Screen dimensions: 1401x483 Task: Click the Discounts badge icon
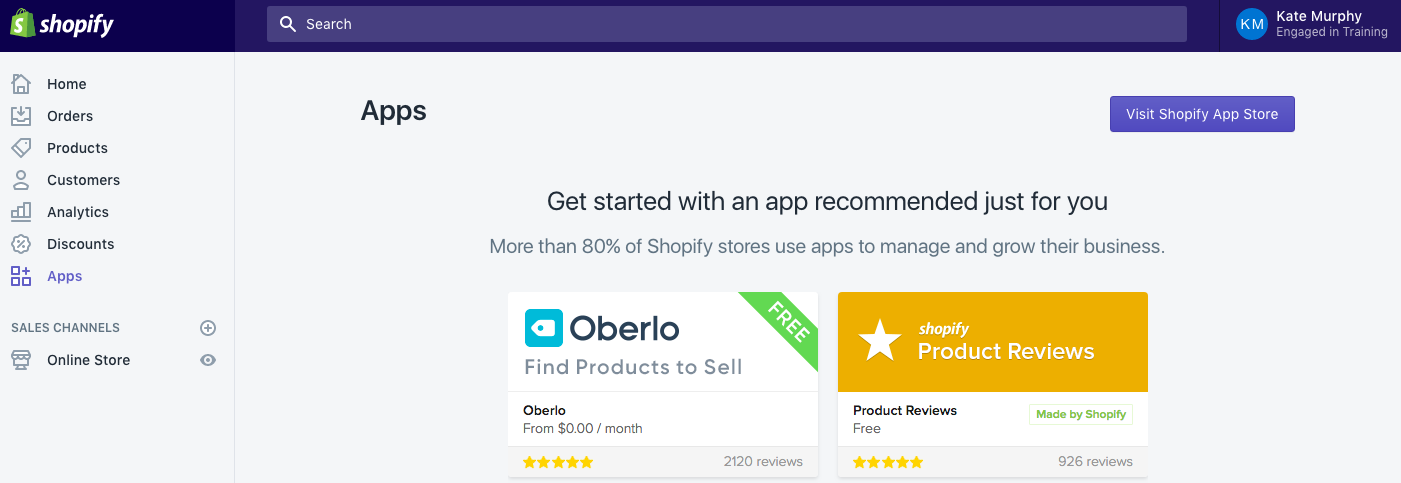[21, 244]
